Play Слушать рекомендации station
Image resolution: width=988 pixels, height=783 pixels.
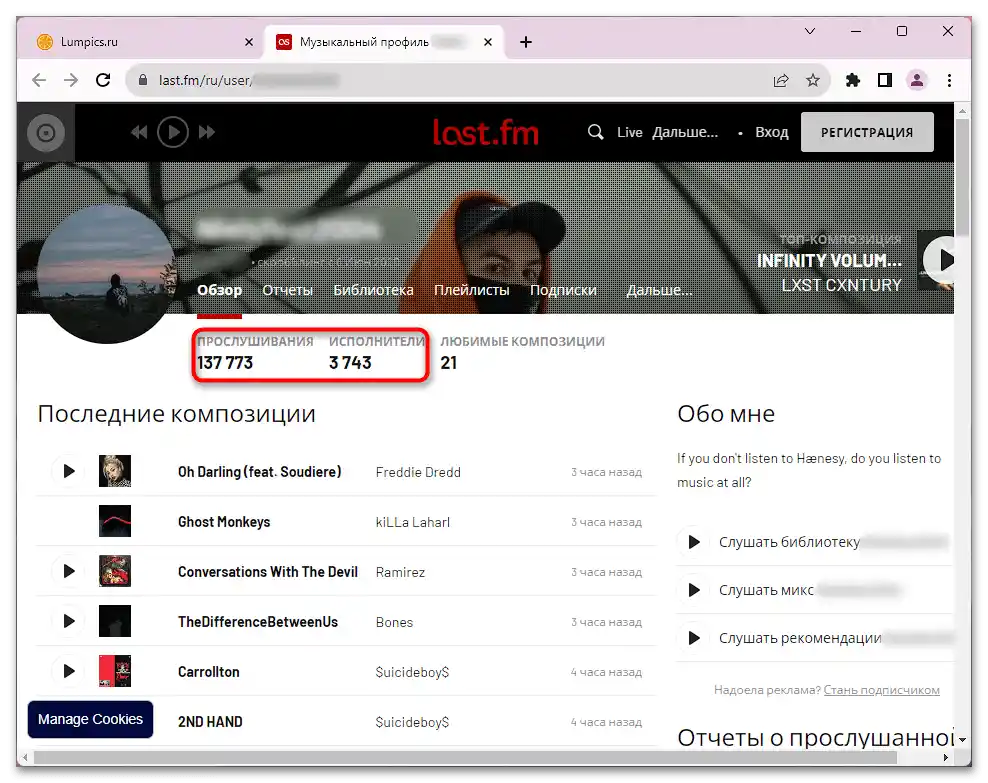pos(693,638)
